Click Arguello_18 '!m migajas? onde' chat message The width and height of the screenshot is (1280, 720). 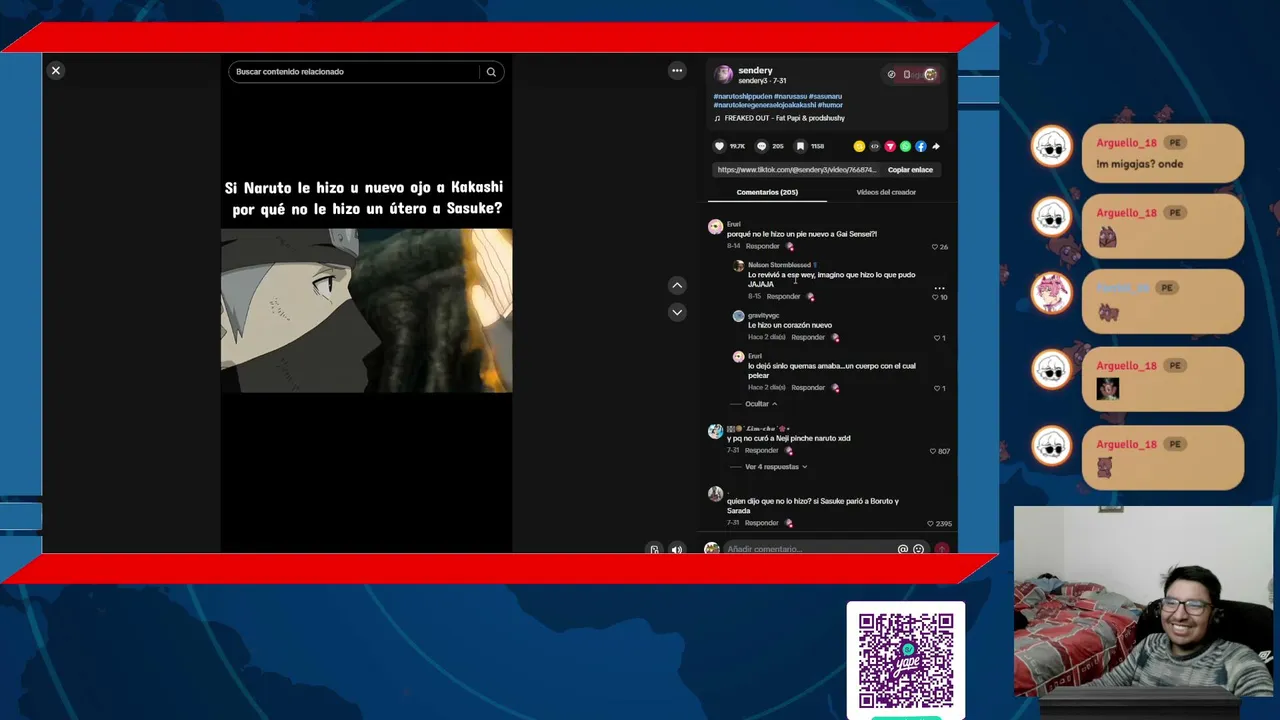point(1163,153)
